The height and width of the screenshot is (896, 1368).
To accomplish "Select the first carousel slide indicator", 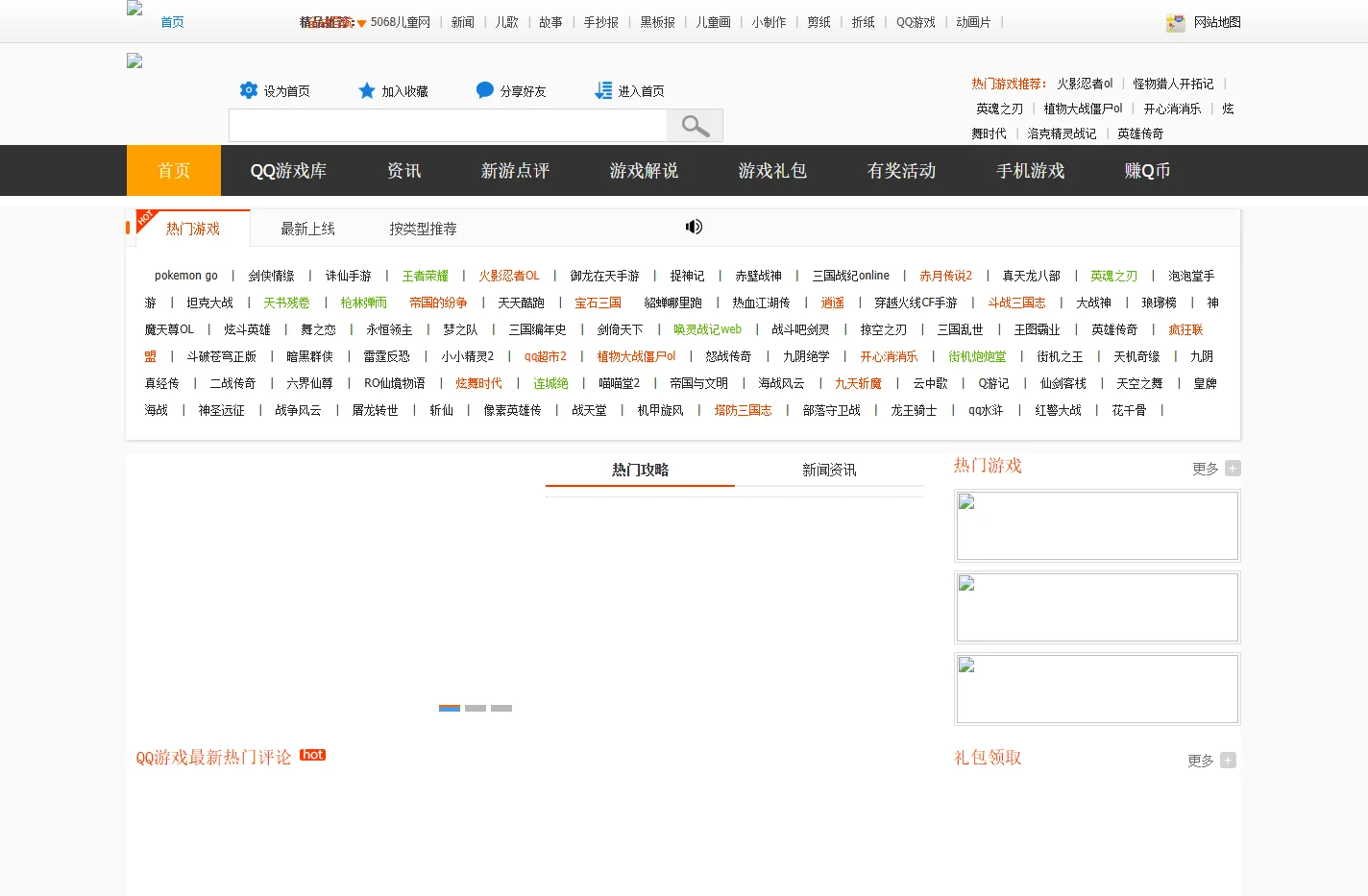I will [450, 708].
